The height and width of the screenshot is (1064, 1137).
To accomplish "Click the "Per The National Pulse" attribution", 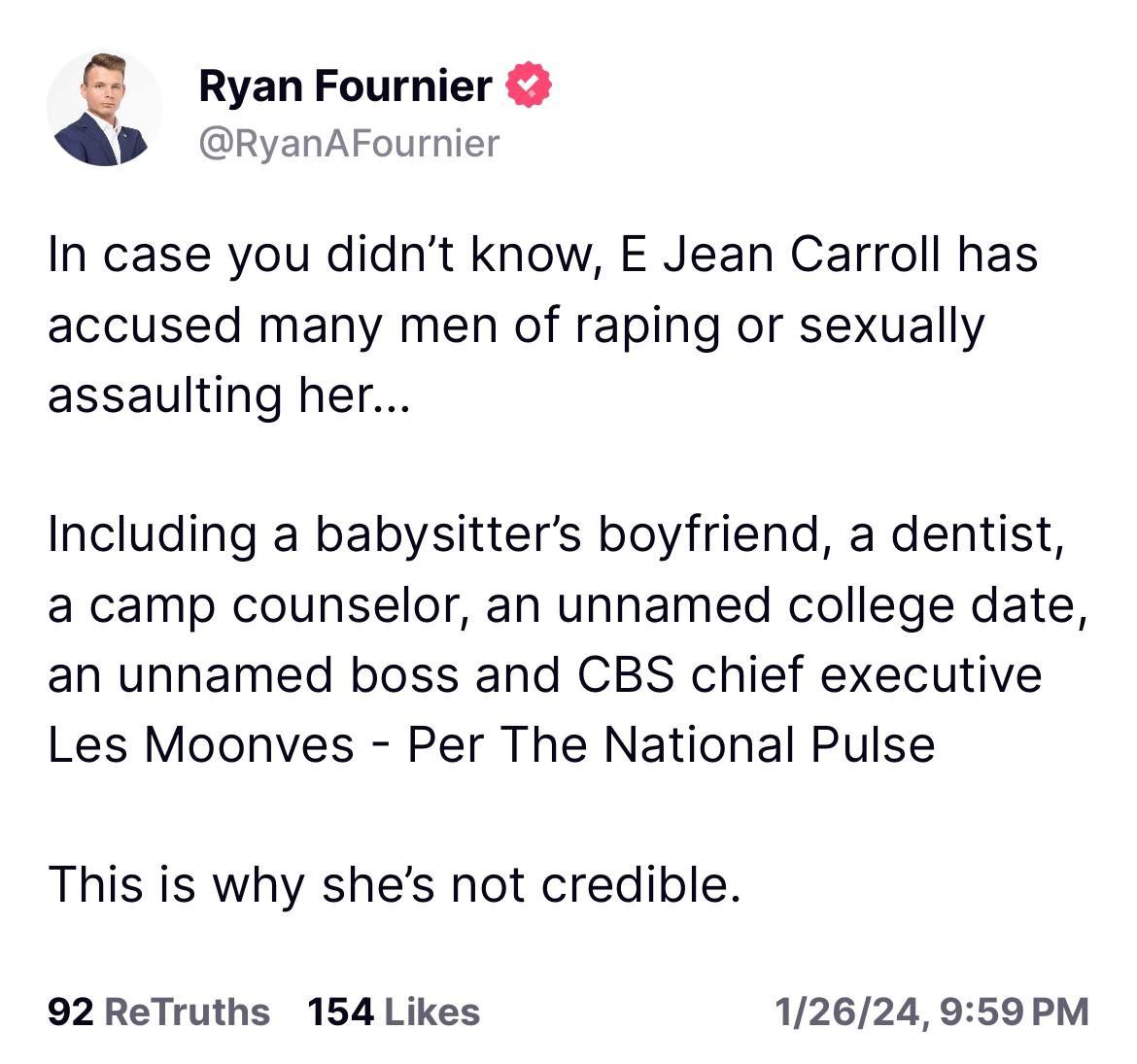I will coord(671,745).
